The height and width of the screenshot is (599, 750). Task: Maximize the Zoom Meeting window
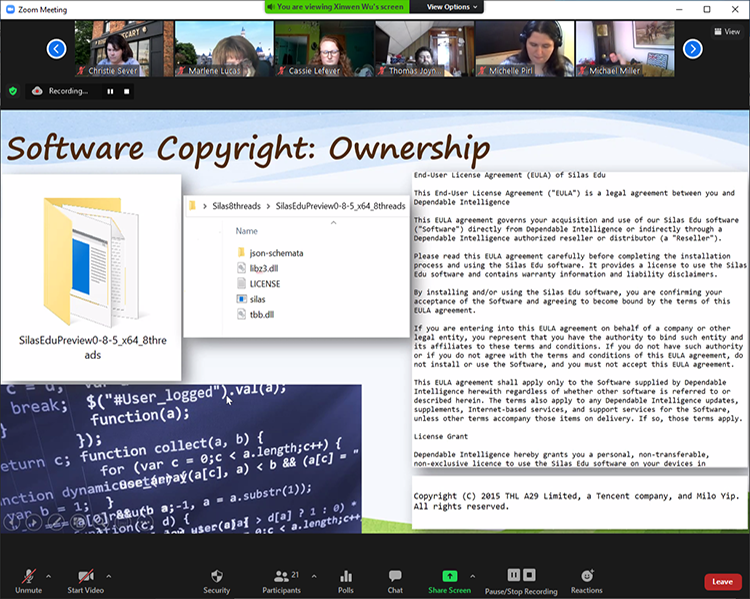click(707, 9)
